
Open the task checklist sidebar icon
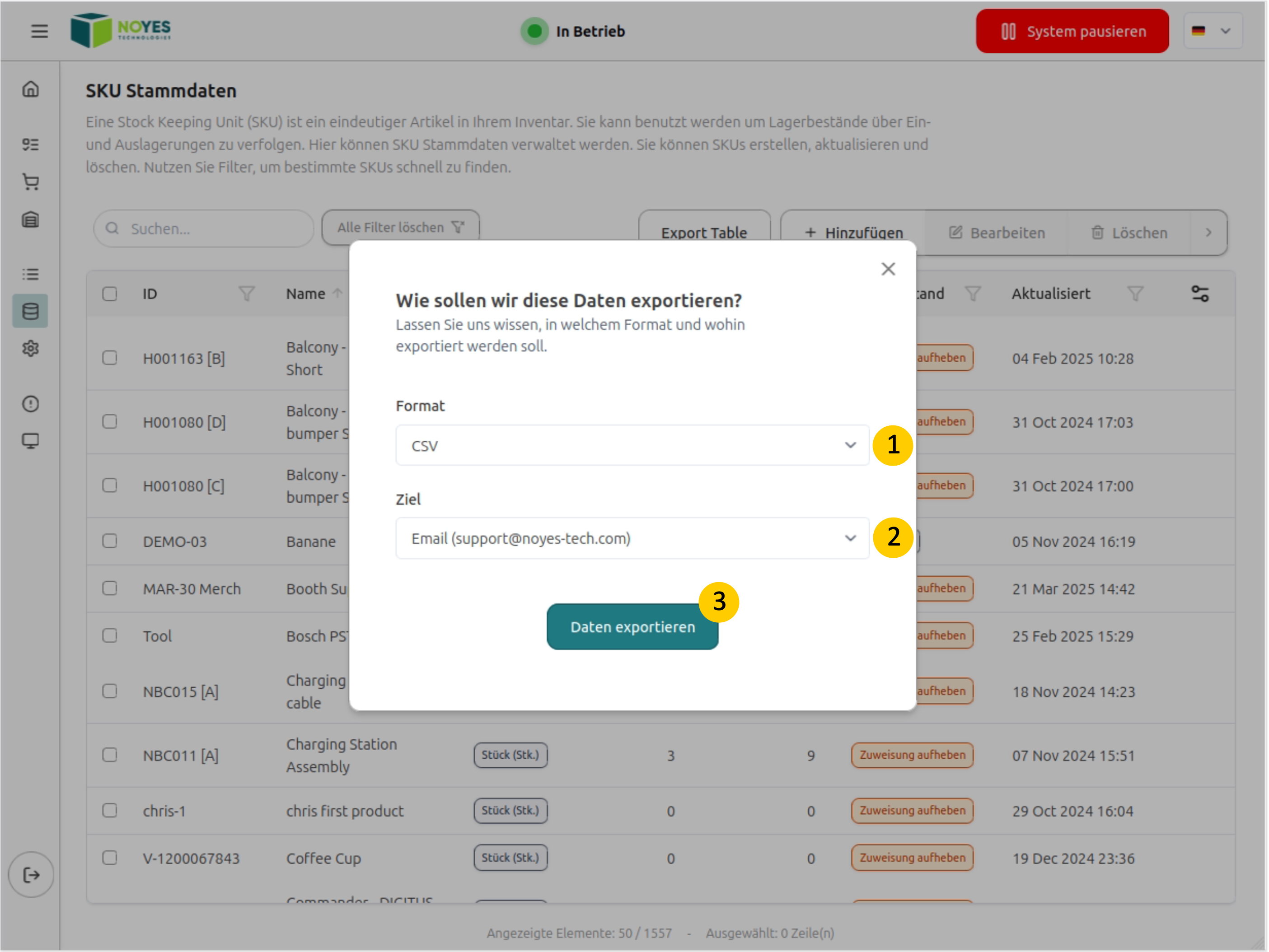(30, 145)
